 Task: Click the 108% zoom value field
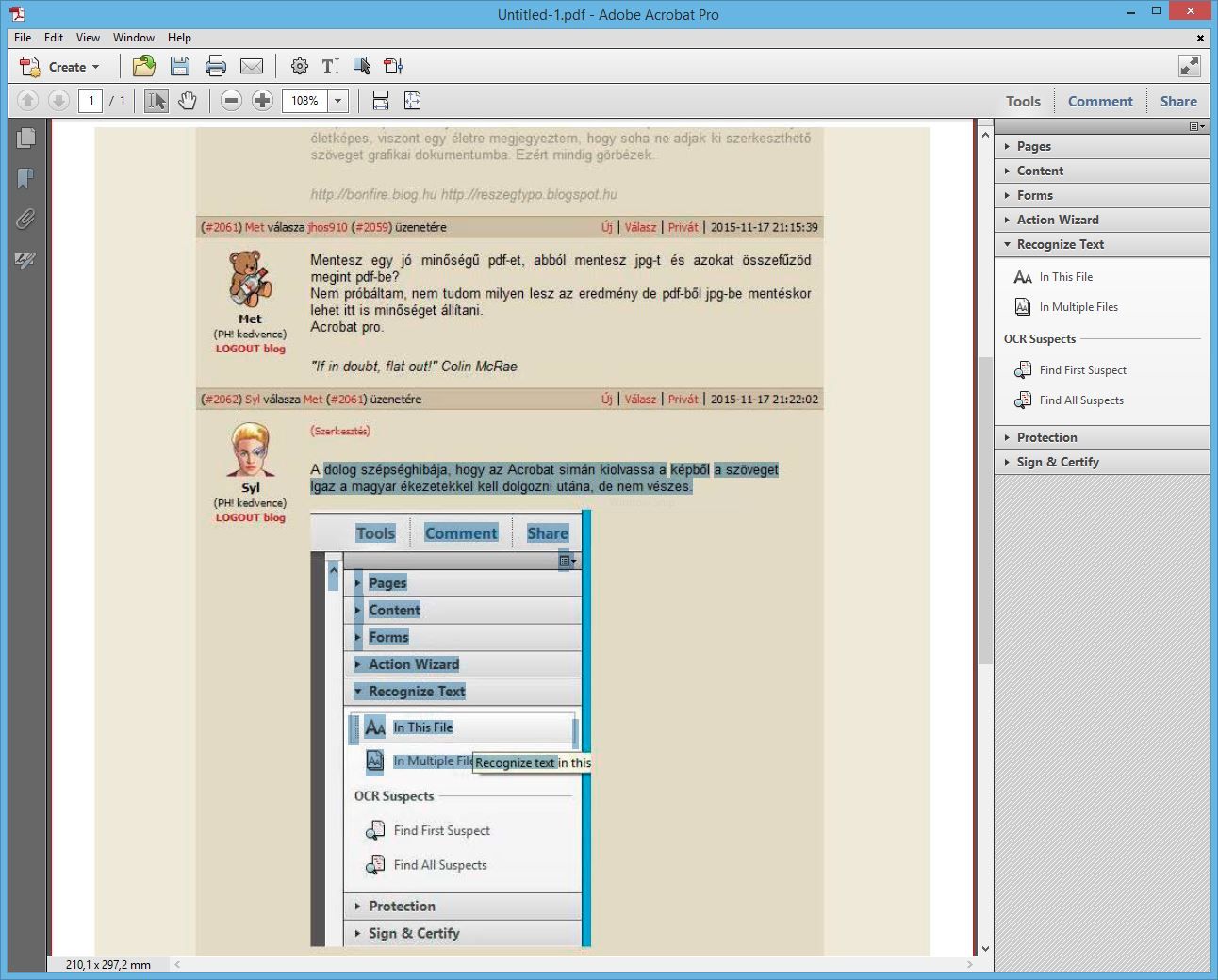[304, 100]
